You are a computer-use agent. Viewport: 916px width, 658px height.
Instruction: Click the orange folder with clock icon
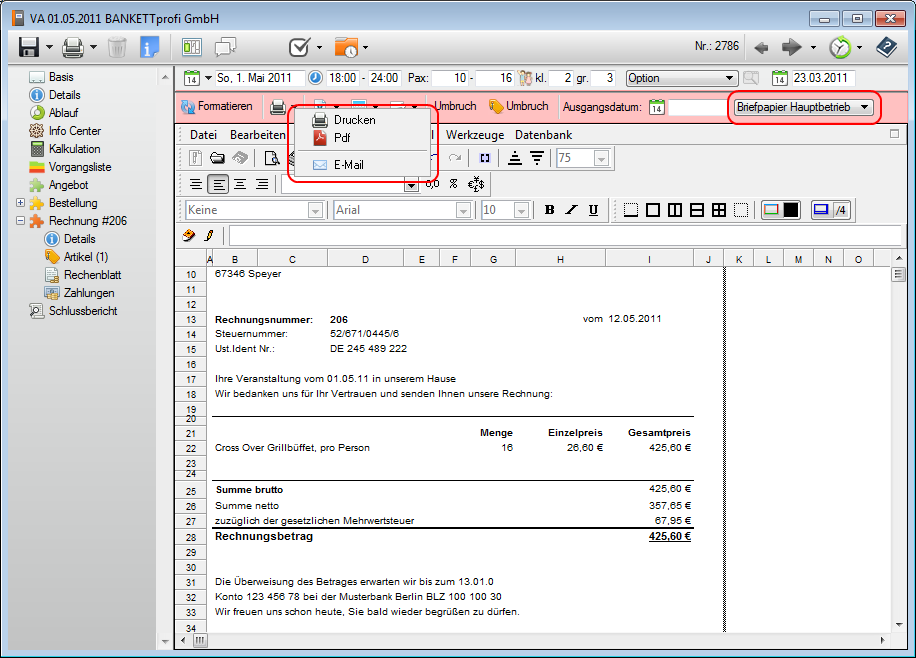coord(346,47)
